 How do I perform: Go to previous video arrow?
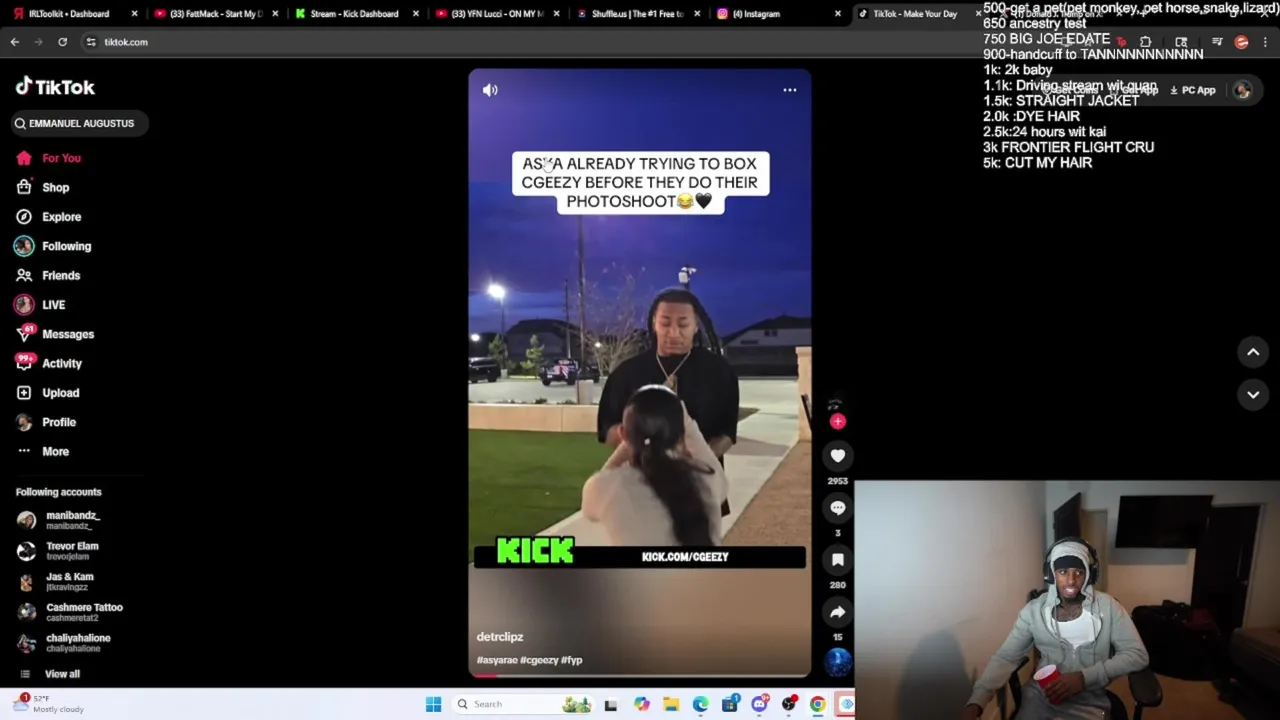coord(1253,352)
